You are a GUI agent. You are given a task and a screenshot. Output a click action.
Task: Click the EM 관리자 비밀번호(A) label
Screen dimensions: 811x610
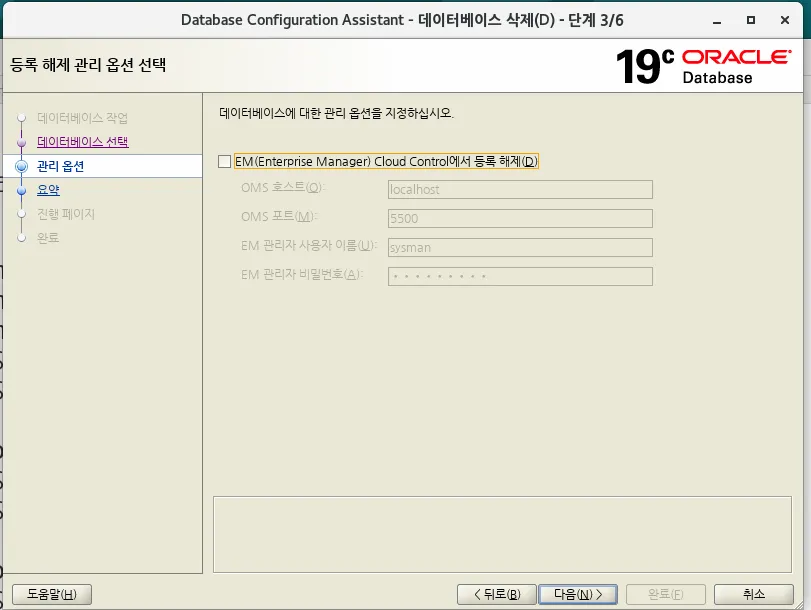click(x=302, y=274)
